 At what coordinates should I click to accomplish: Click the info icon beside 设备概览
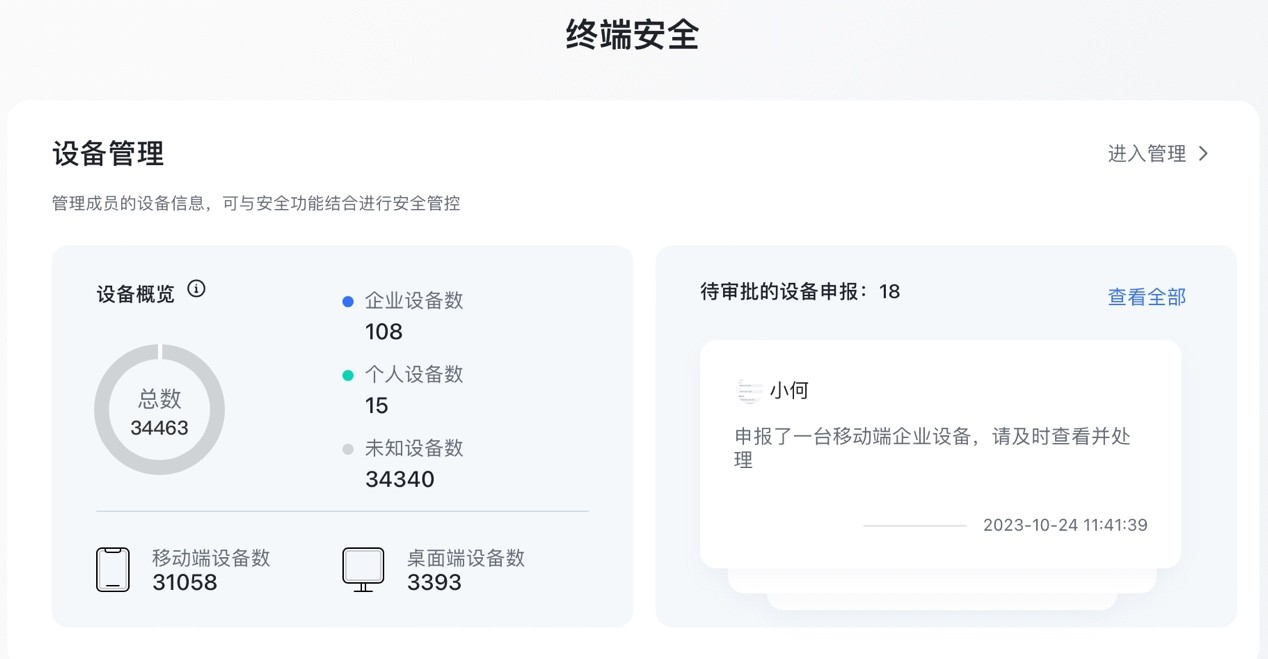coord(196,290)
